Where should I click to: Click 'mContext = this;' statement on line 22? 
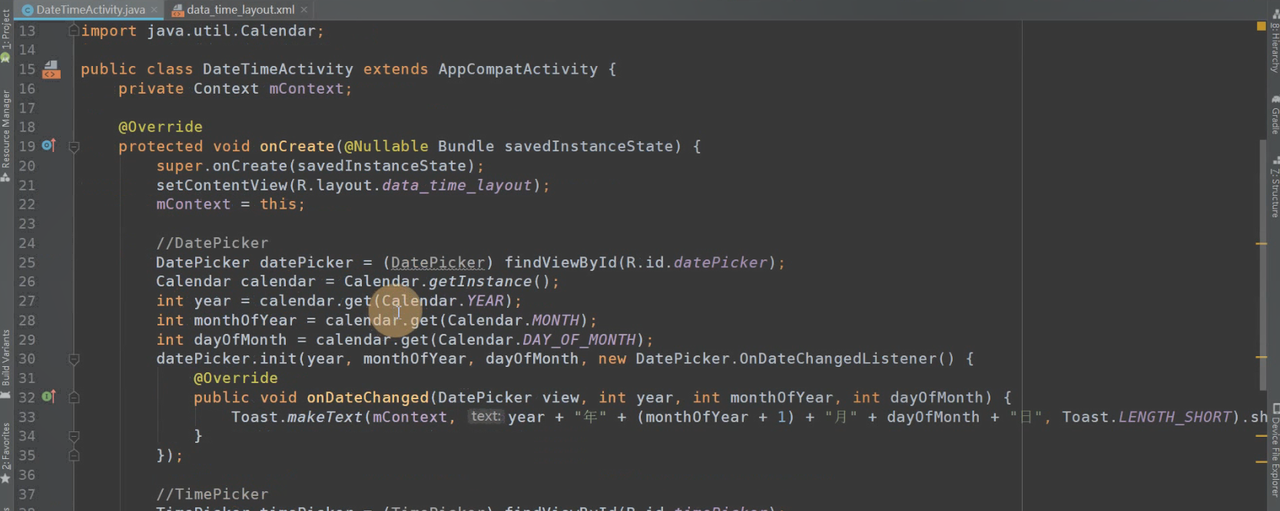point(231,205)
